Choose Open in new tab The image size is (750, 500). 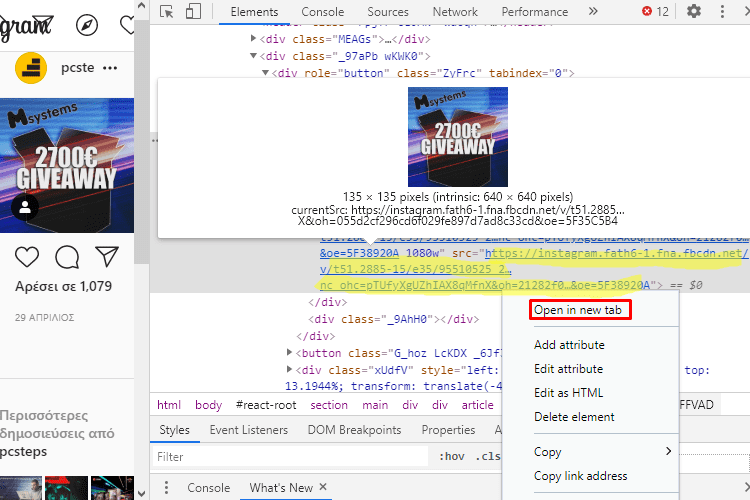[578, 310]
